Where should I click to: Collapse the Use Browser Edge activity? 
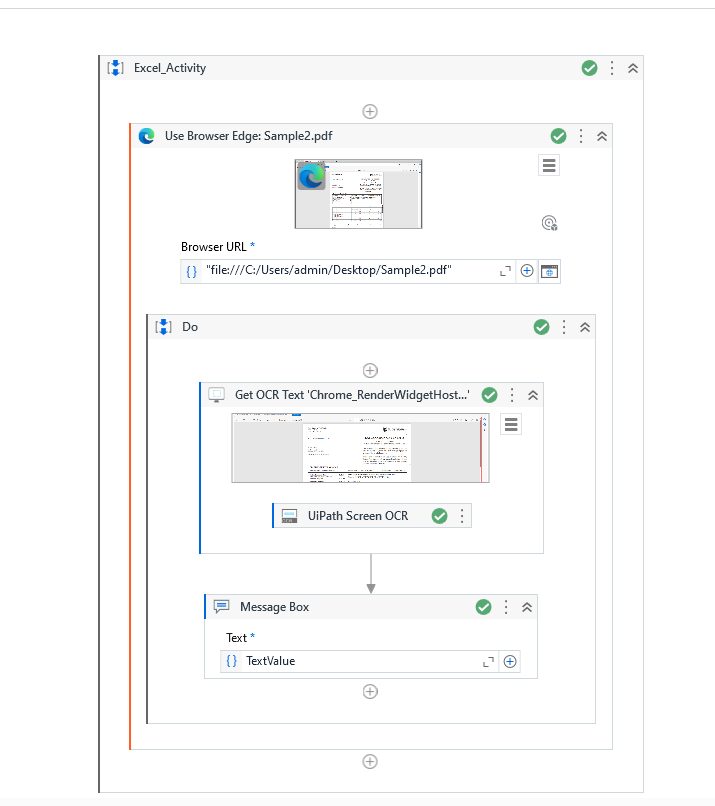[602, 136]
